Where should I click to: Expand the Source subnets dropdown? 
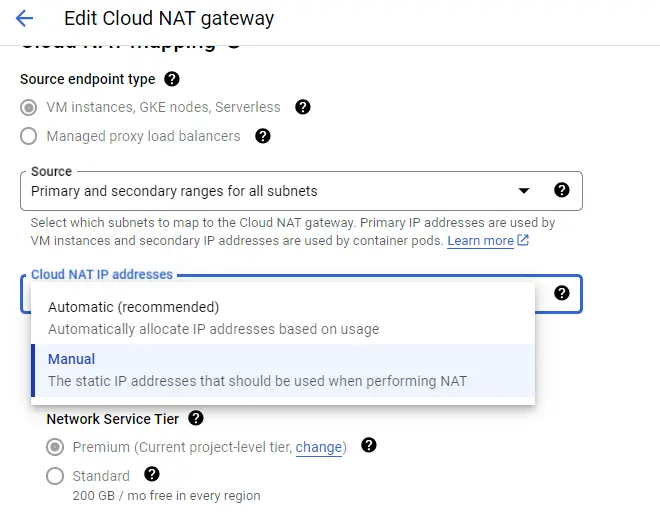(x=270, y=191)
